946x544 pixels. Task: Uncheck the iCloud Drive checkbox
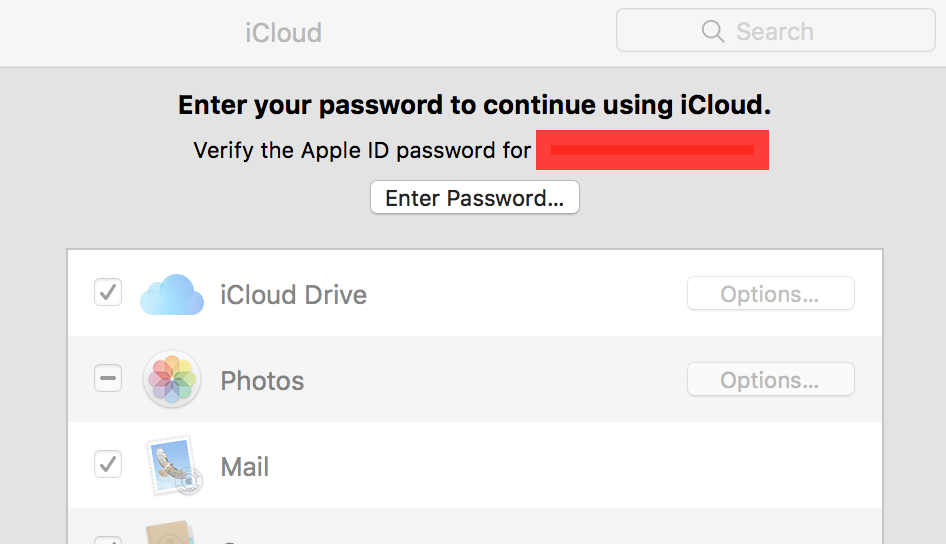click(108, 293)
